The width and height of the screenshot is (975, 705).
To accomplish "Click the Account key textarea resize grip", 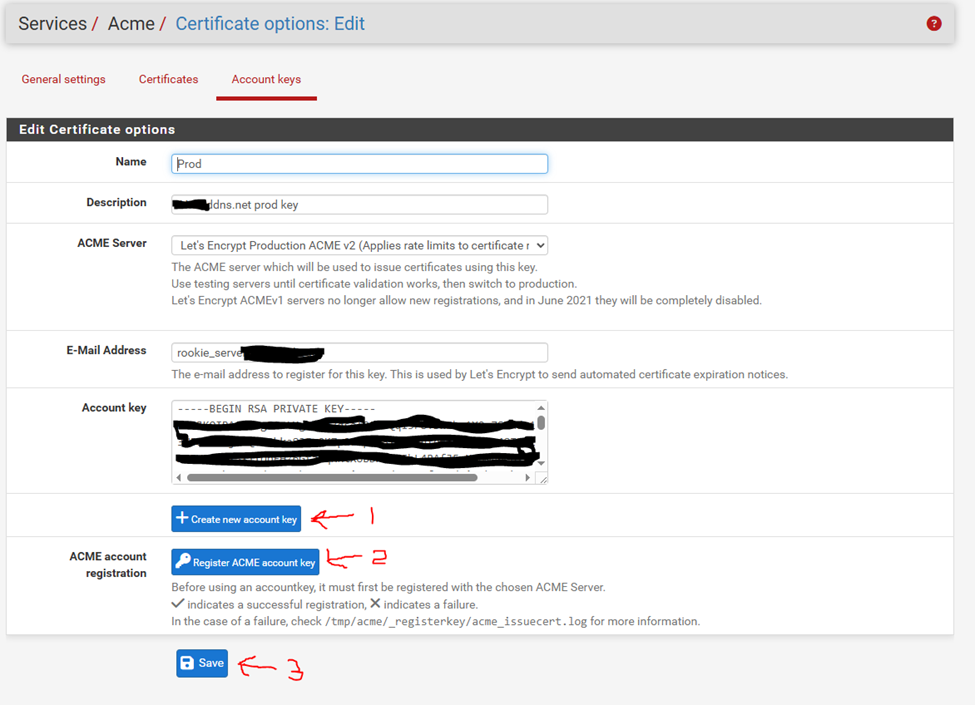I will click(x=543, y=479).
